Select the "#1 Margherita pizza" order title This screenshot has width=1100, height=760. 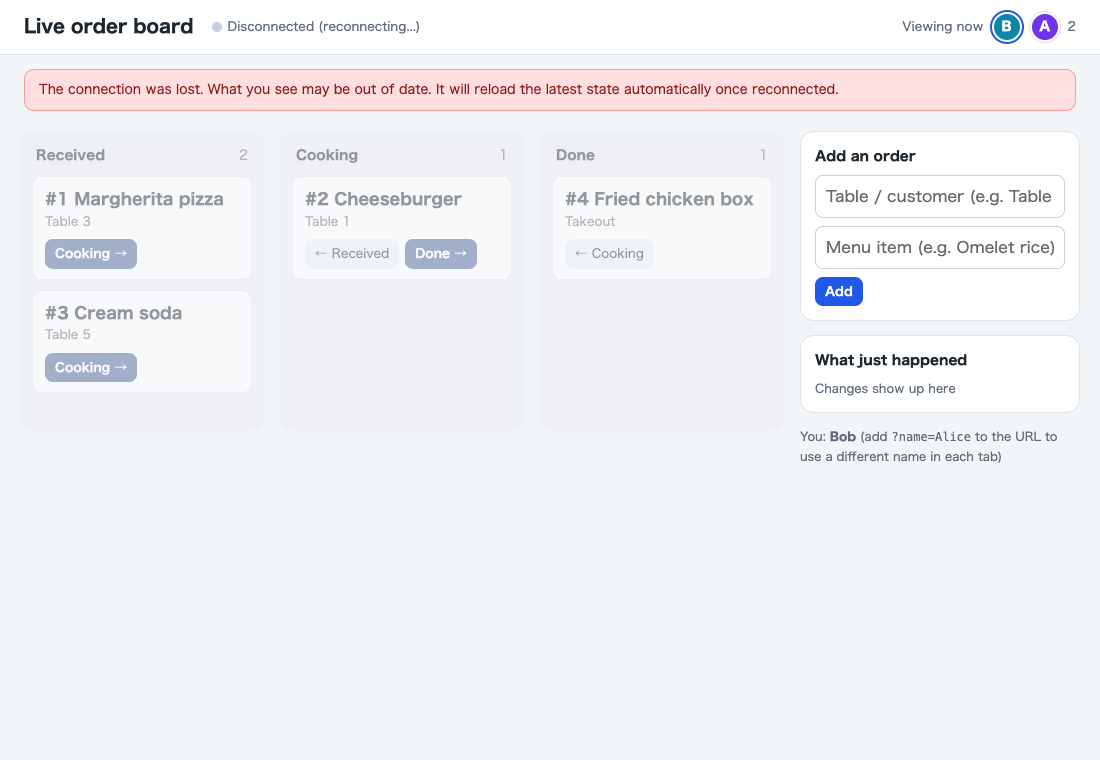(x=134, y=199)
